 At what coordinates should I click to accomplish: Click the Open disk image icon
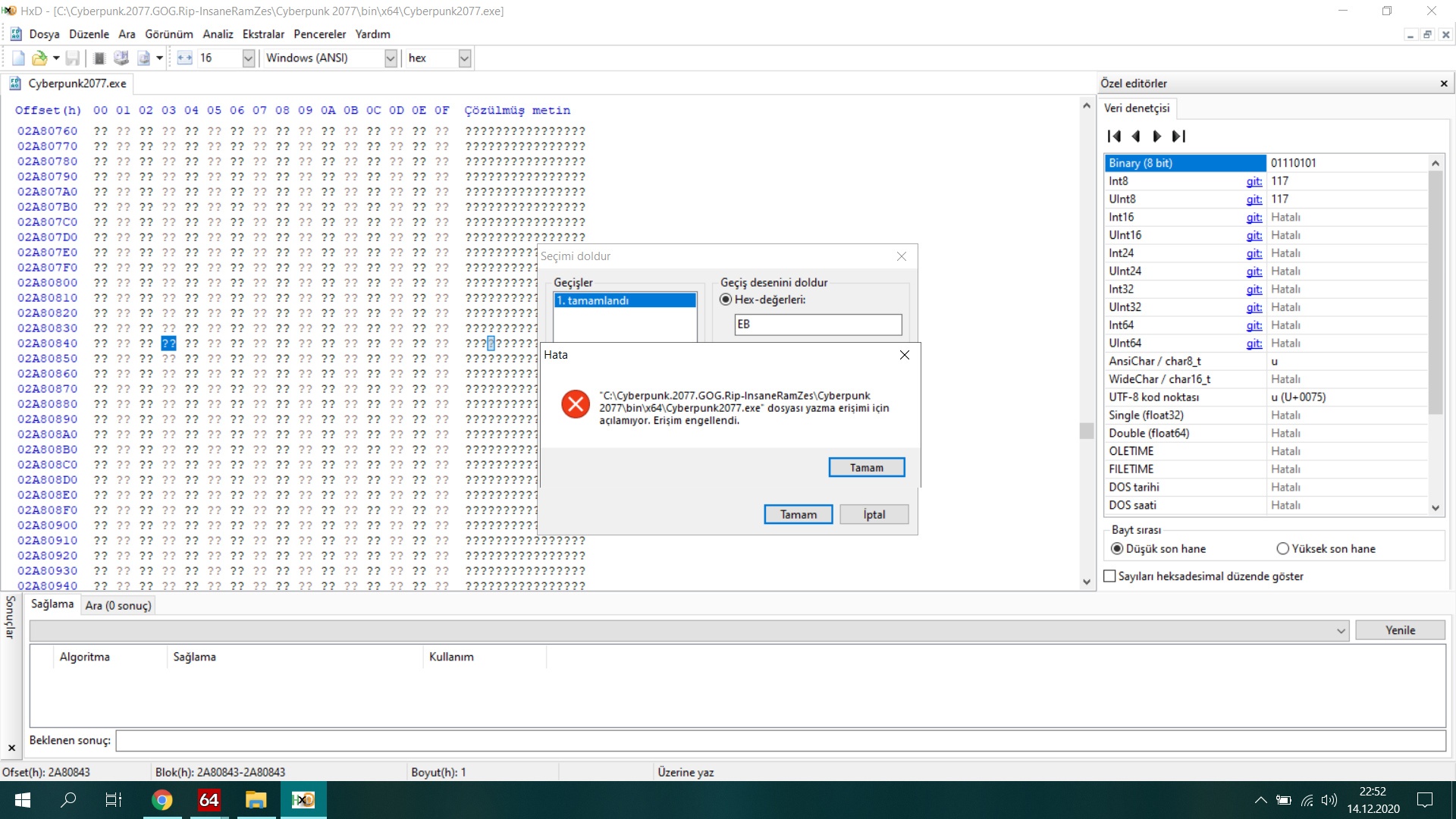coord(143,58)
